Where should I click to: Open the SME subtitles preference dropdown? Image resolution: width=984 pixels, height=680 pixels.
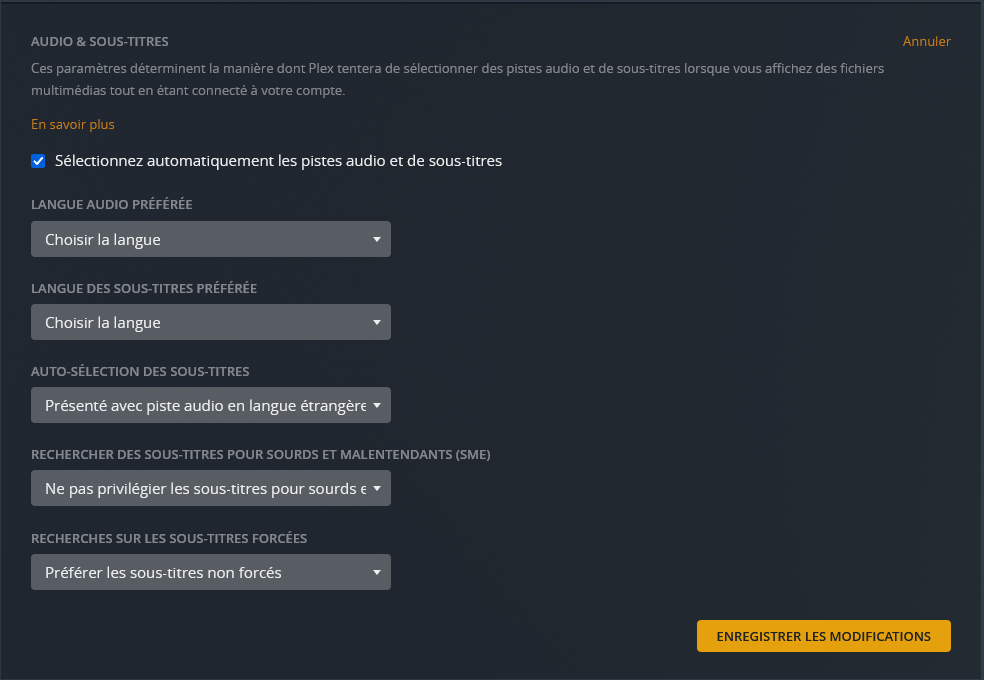click(211, 488)
